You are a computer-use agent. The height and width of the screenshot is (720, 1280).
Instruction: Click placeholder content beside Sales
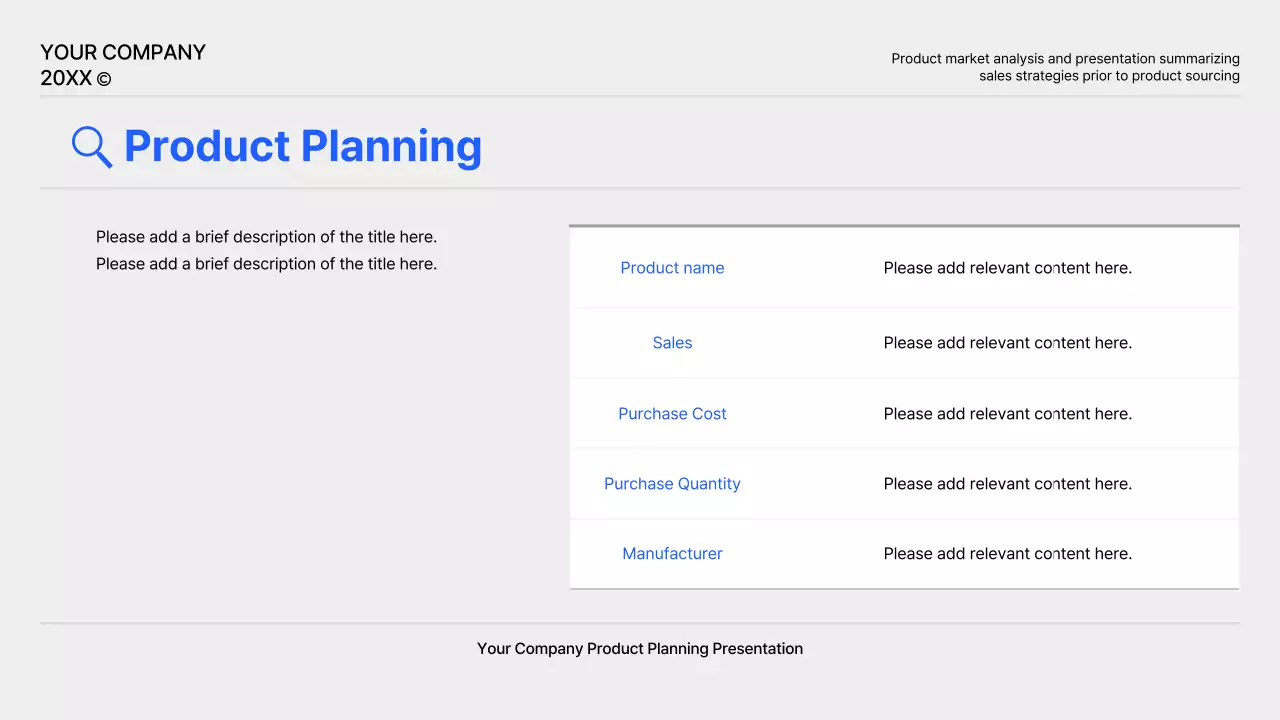(x=1007, y=343)
